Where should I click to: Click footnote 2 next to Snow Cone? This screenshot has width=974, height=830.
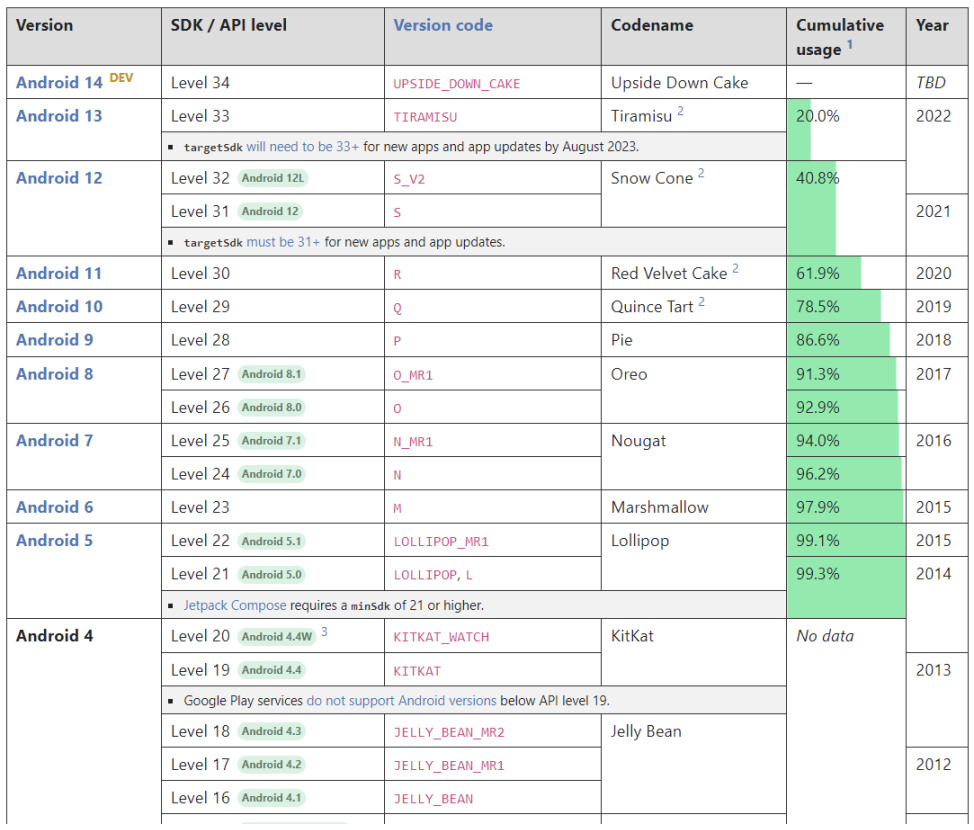[701, 173]
